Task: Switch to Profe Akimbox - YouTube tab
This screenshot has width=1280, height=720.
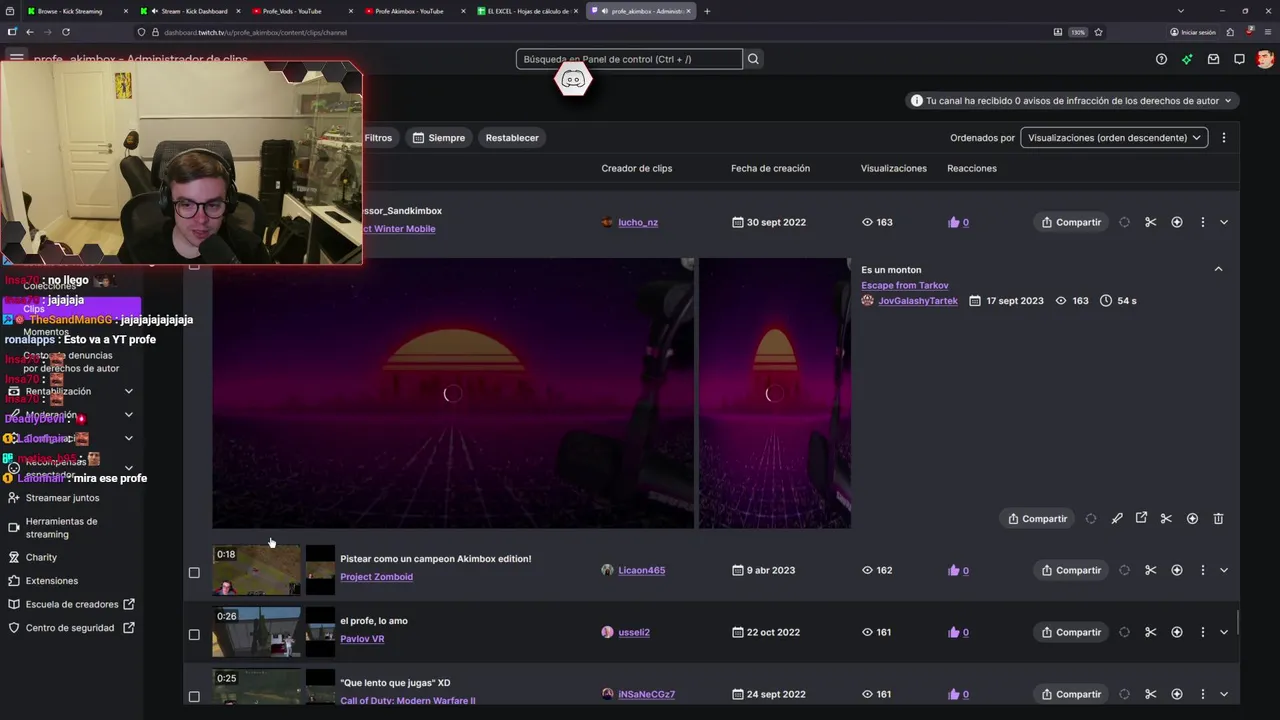Action: 413,11
